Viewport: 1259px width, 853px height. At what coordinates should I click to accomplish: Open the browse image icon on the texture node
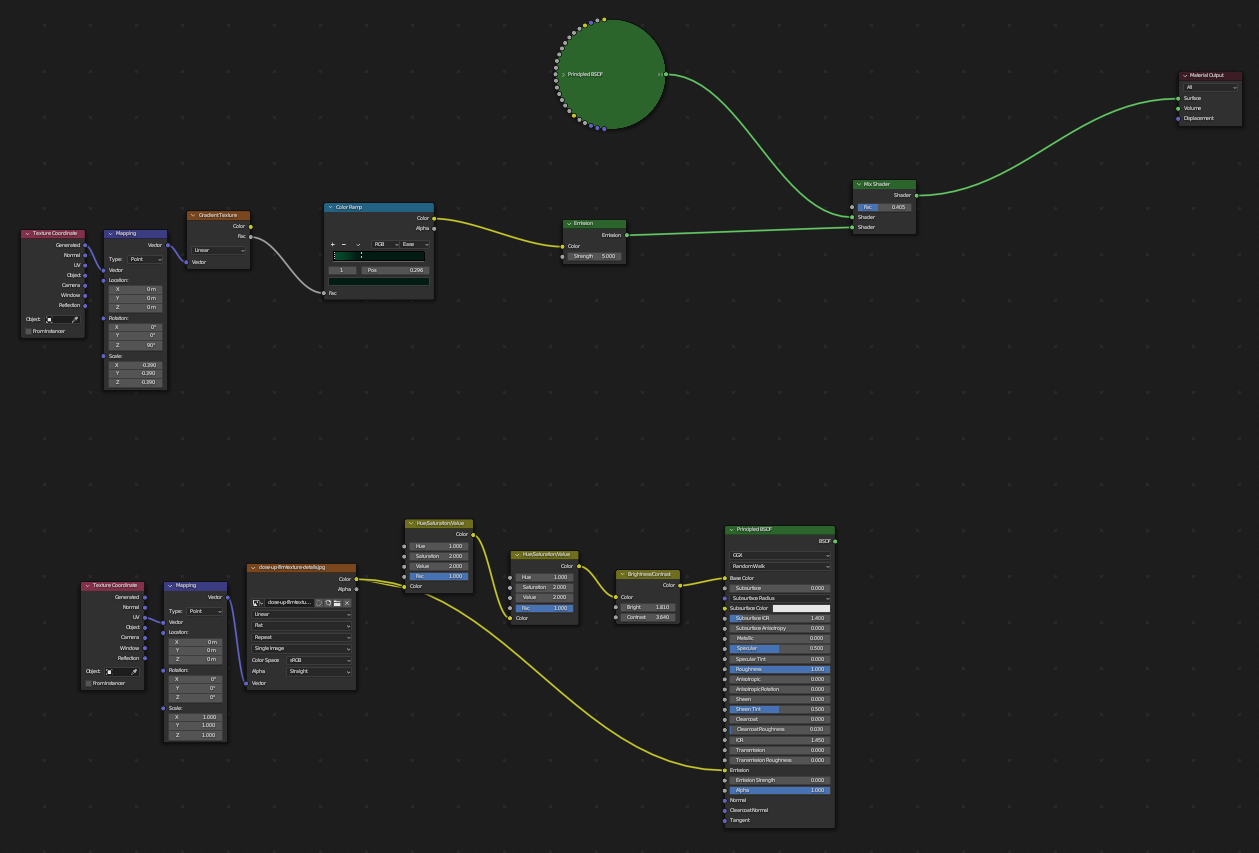(257, 603)
